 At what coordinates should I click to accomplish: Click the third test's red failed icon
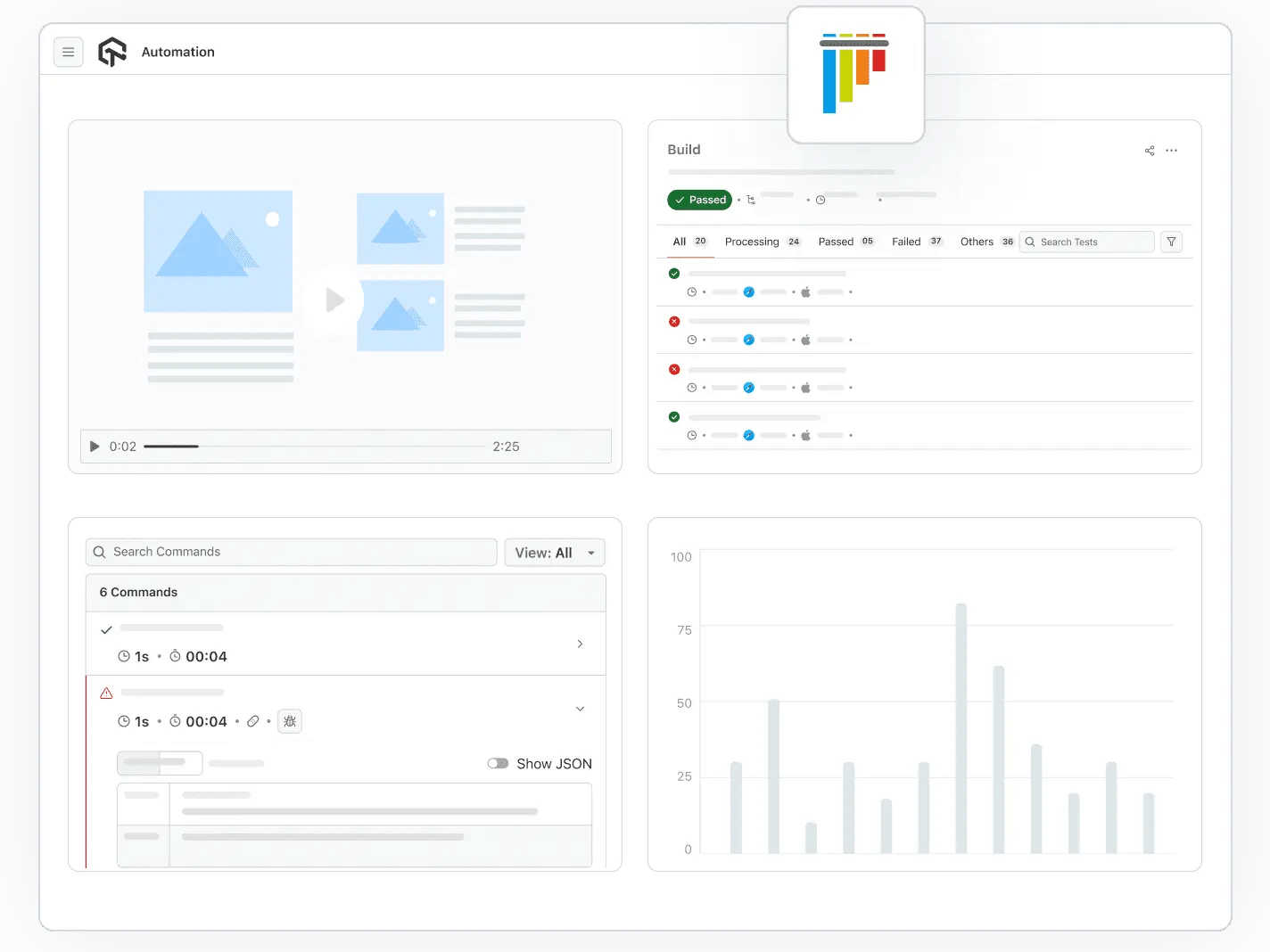(x=674, y=369)
